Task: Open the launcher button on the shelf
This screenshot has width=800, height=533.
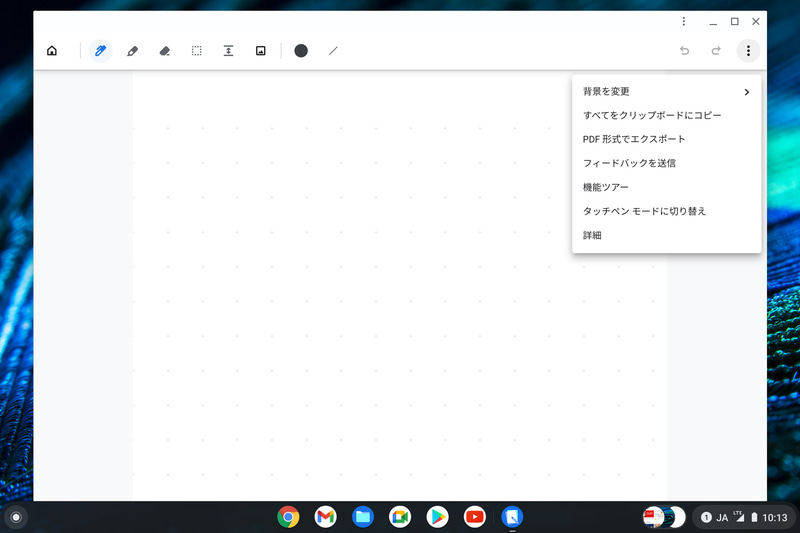Action: click(x=16, y=517)
